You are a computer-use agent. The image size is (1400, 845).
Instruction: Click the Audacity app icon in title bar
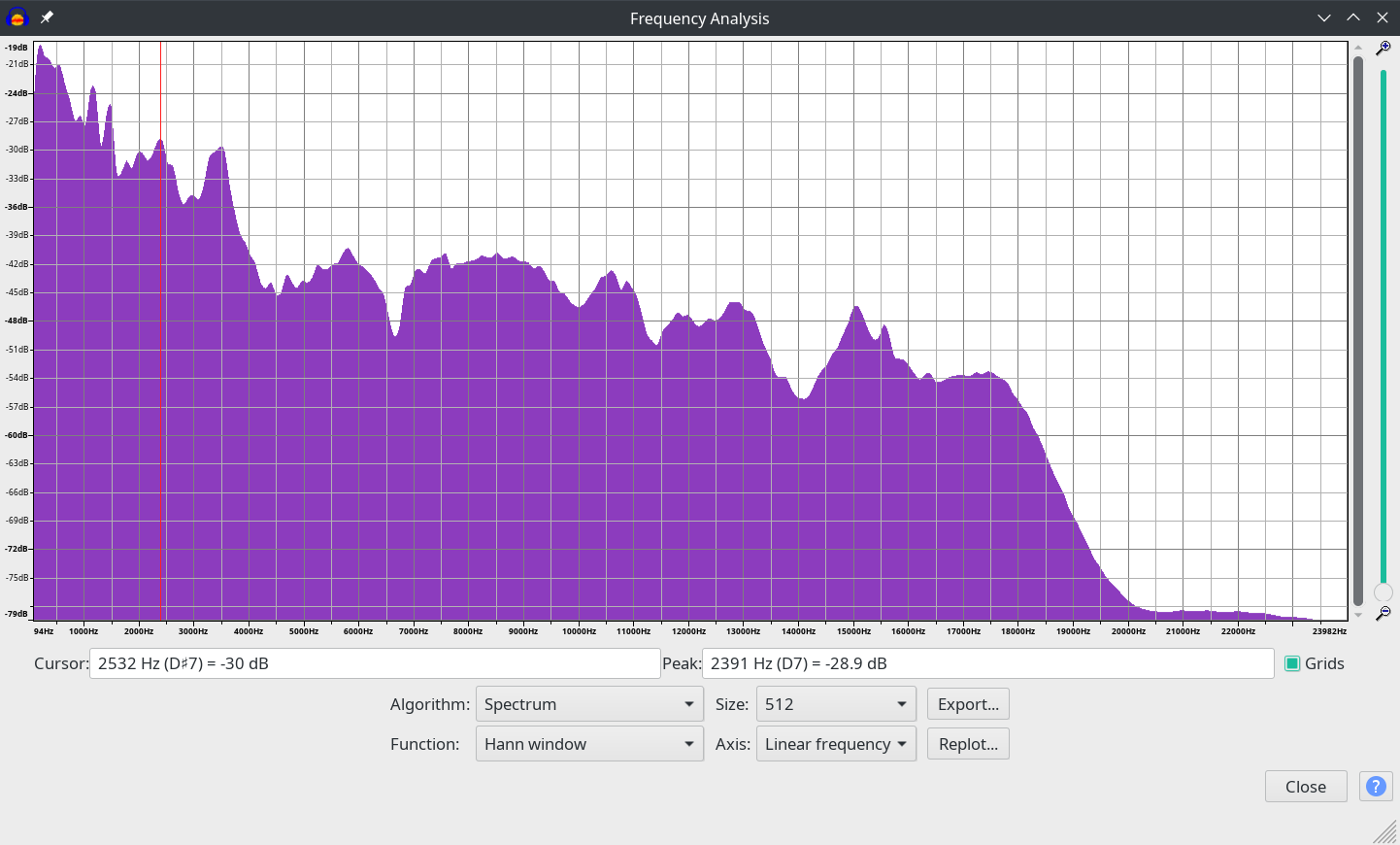click(17, 17)
